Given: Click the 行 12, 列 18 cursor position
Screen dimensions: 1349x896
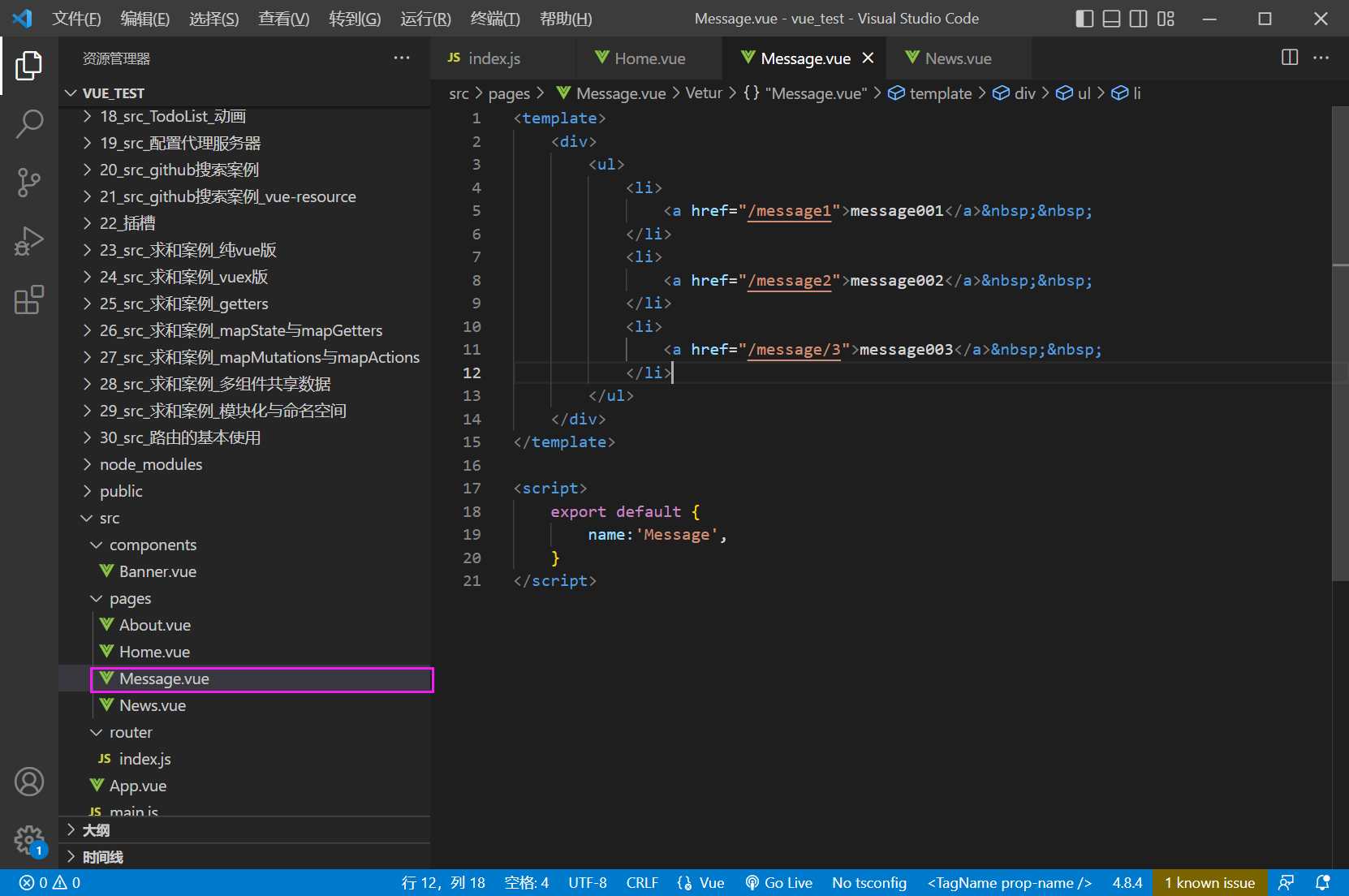Looking at the screenshot, I should 443,883.
